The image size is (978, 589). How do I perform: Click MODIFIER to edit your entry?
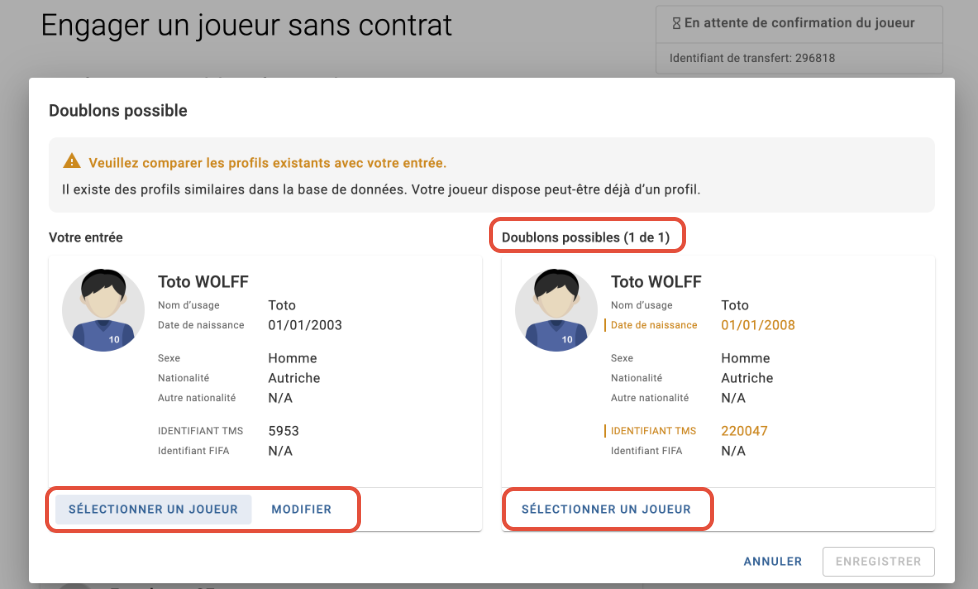(x=301, y=509)
